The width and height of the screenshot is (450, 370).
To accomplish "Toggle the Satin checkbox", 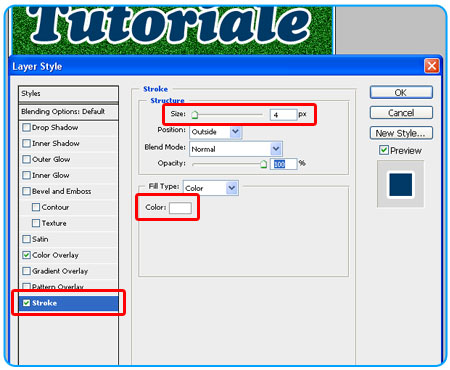I will (26, 239).
